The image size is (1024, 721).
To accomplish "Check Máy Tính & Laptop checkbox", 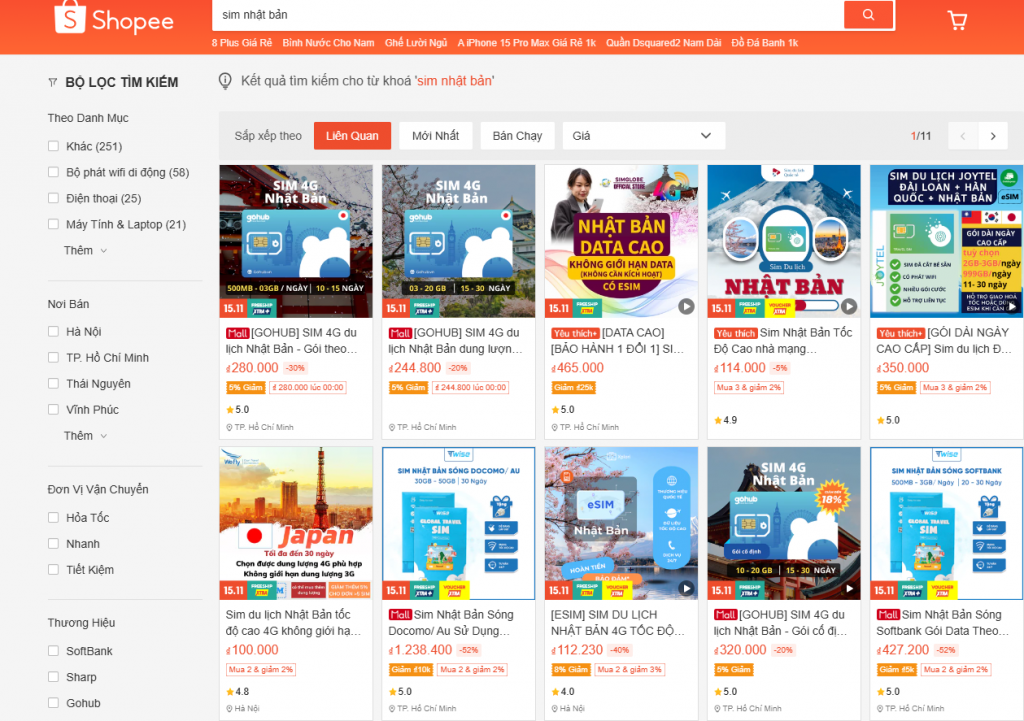I will coord(54,224).
